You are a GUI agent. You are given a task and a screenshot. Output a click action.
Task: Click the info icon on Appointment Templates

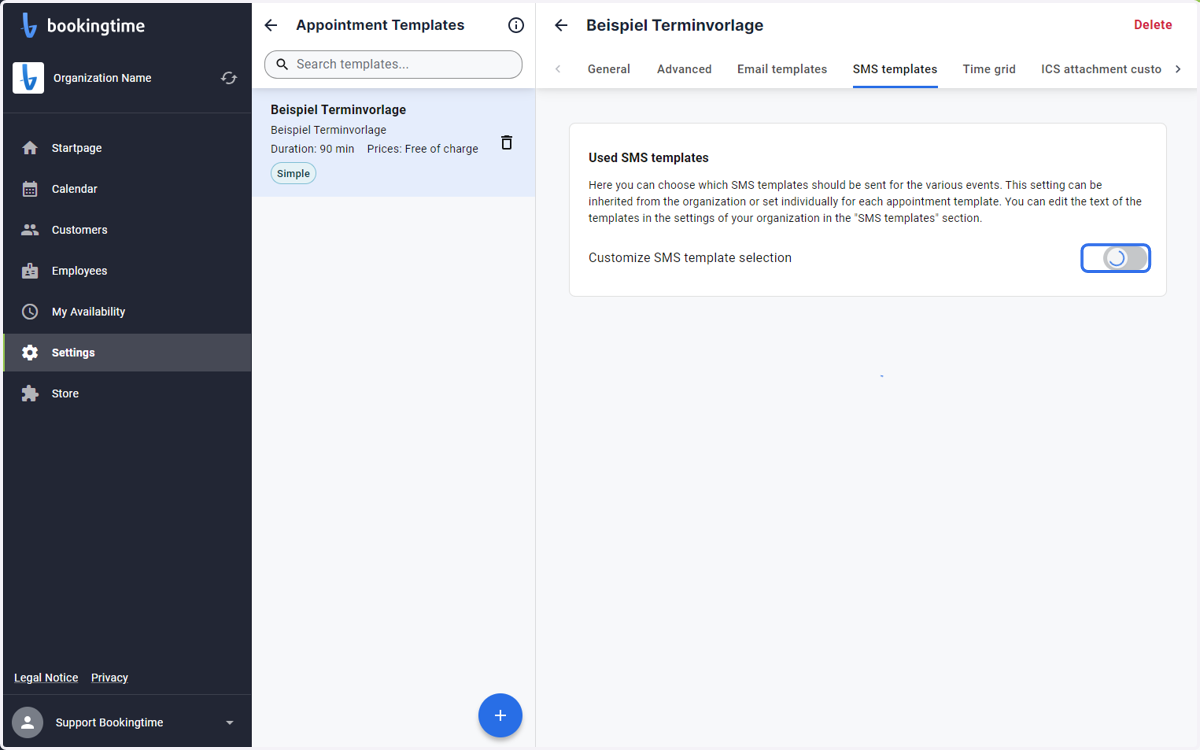pos(516,25)
